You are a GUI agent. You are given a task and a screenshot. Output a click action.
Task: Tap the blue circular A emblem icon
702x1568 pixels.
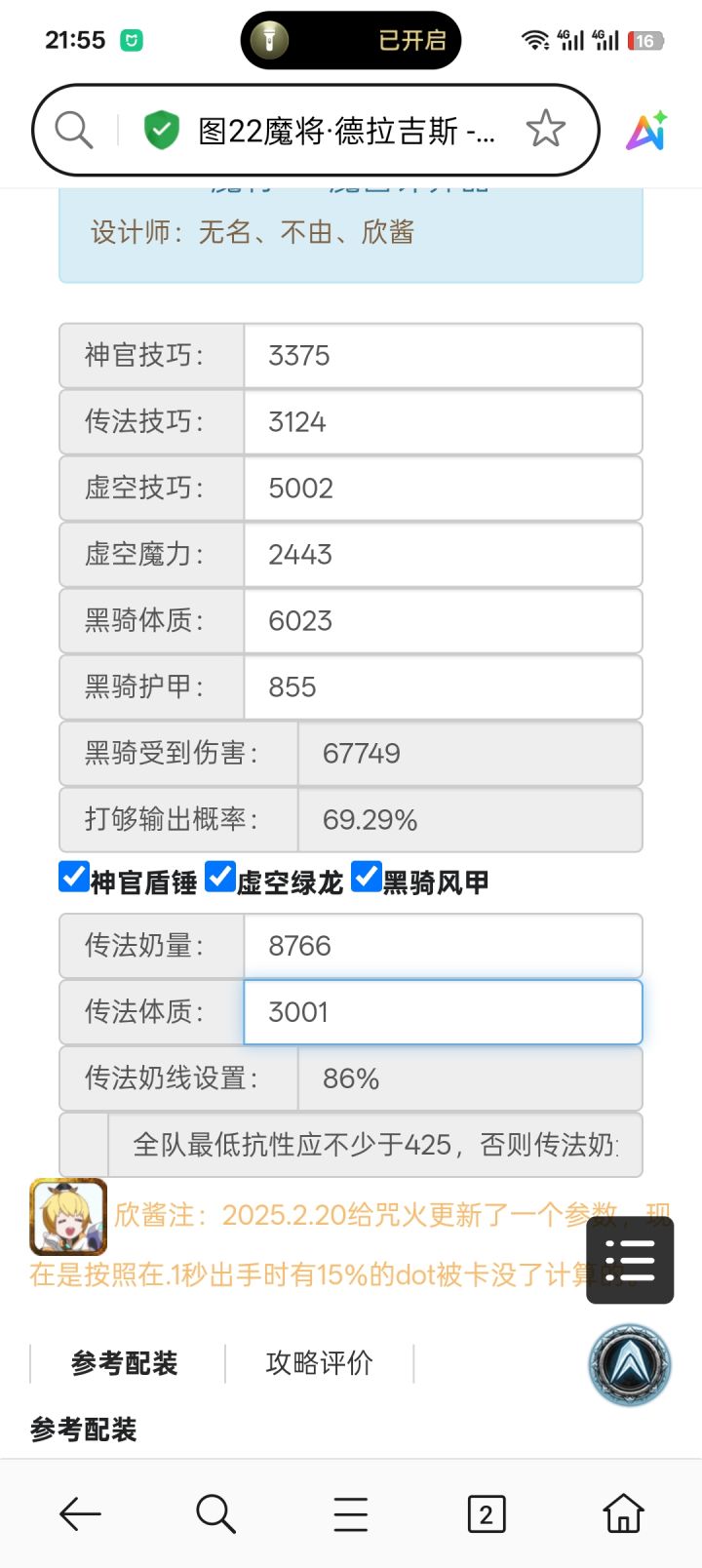pos(630,1364)
